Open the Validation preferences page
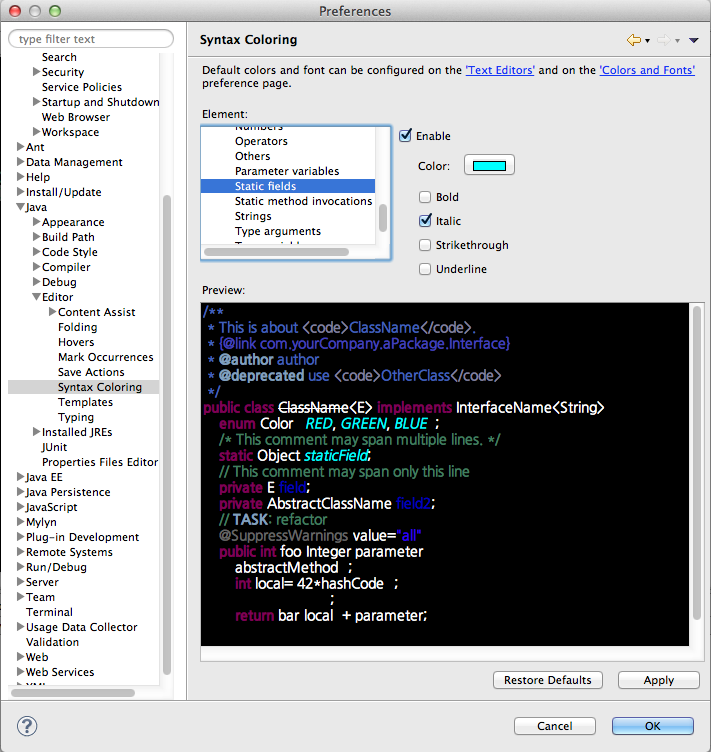This screenshot has width=711, height=752. [x=52, y=642]
